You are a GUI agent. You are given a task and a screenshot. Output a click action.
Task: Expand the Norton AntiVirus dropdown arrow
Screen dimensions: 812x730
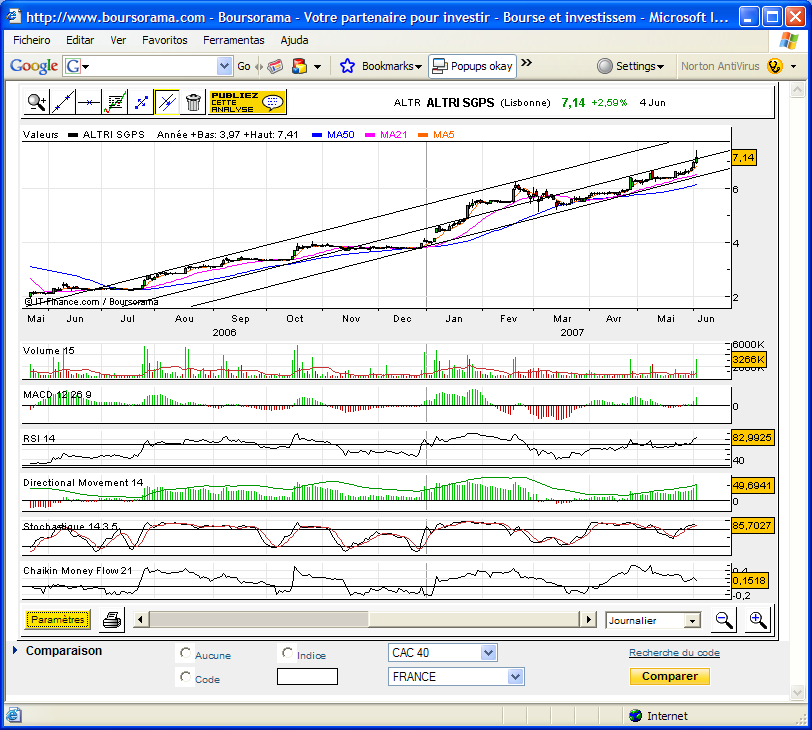tap(793, 67)
